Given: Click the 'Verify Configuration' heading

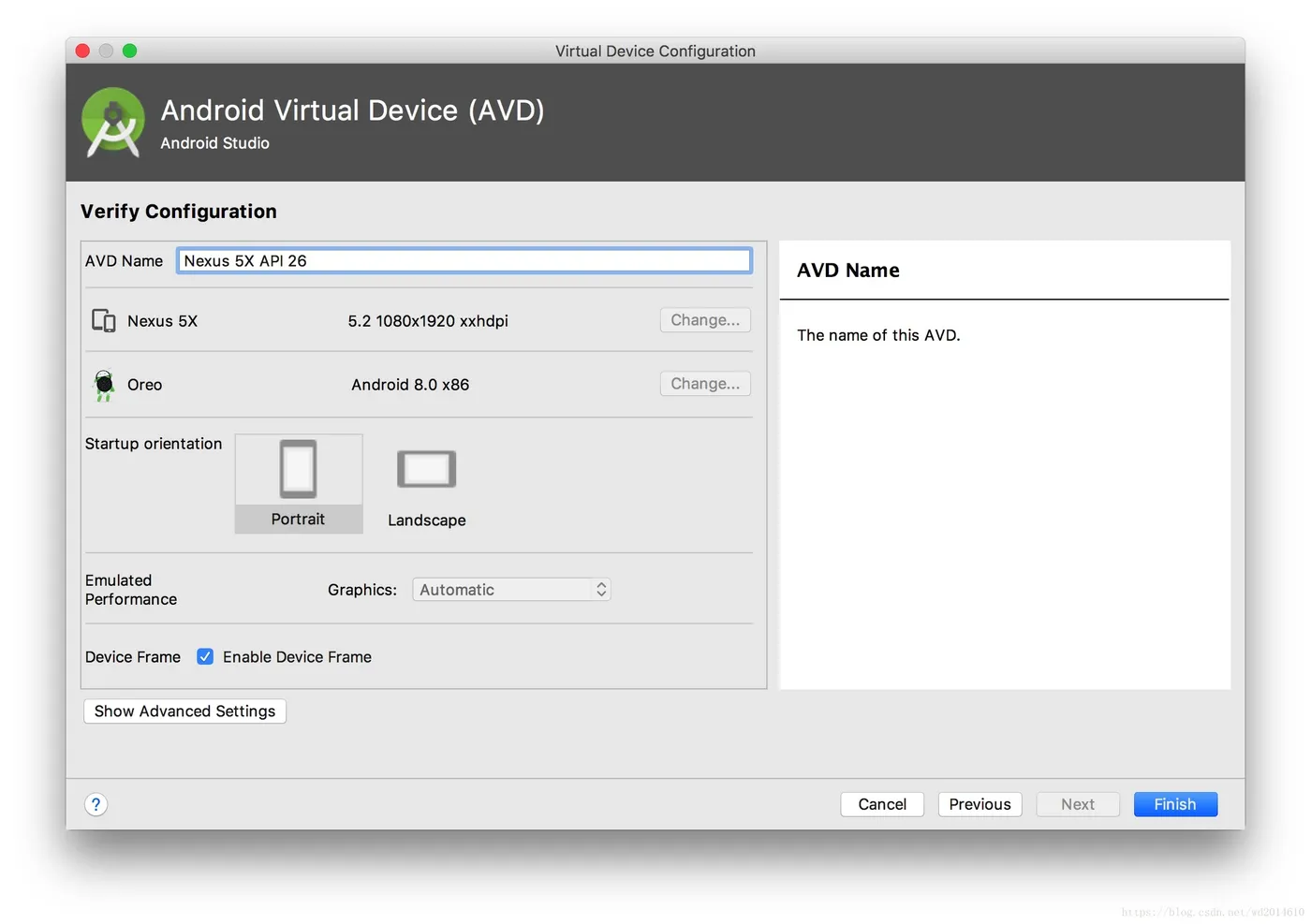Looking at the screenshot, I should coord(179,212).
